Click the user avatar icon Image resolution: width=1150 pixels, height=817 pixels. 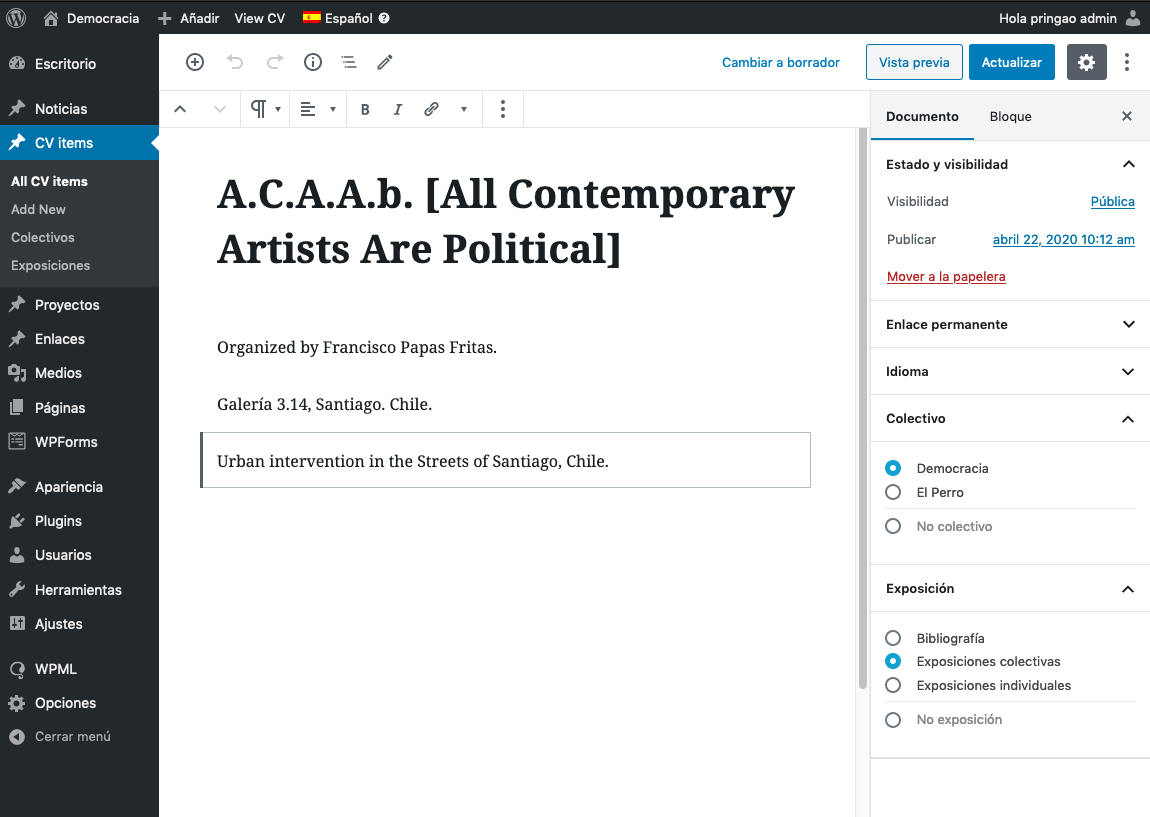click(x=1133, y=18)
